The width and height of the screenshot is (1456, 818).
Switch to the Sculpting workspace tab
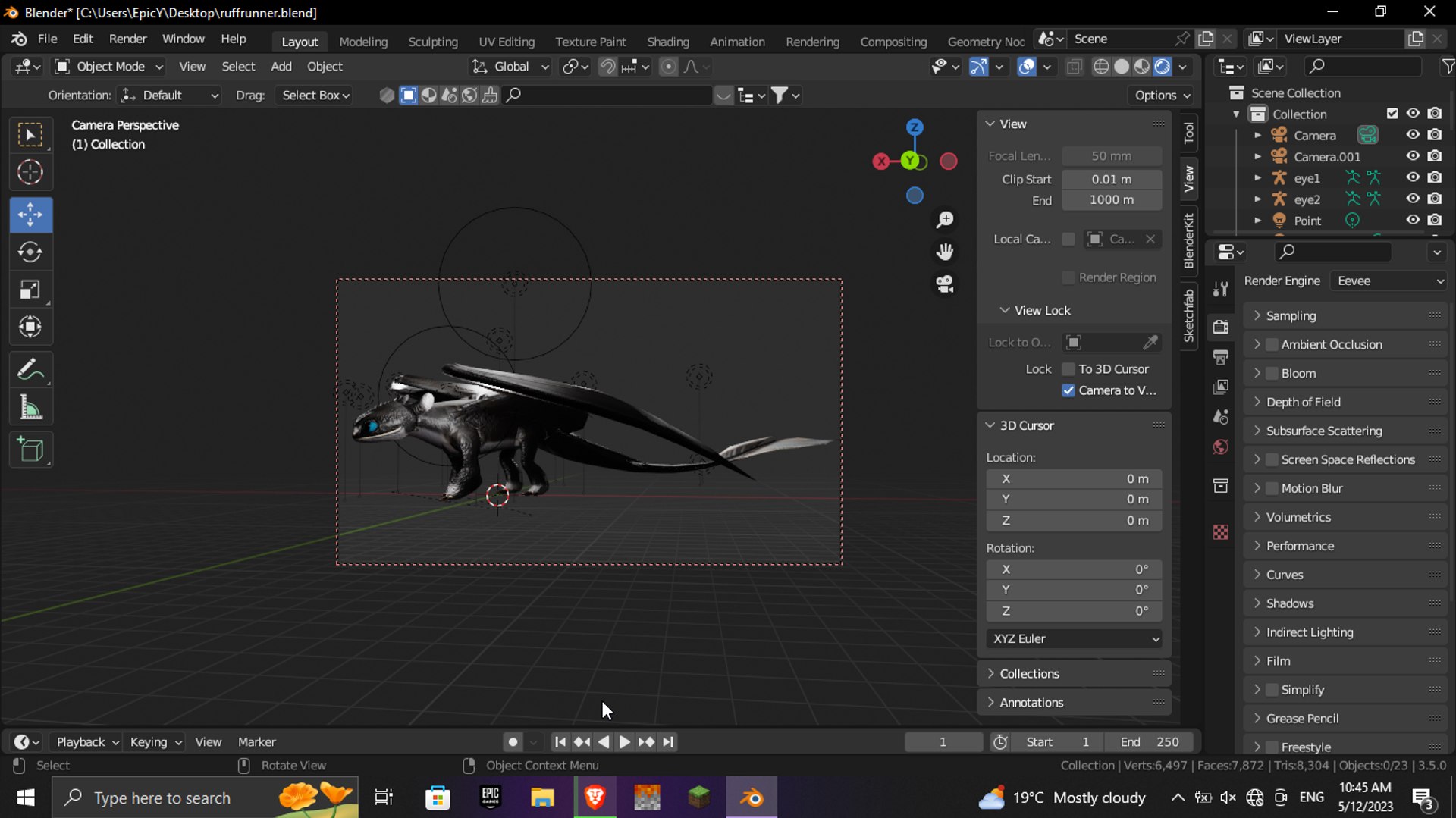433,42
